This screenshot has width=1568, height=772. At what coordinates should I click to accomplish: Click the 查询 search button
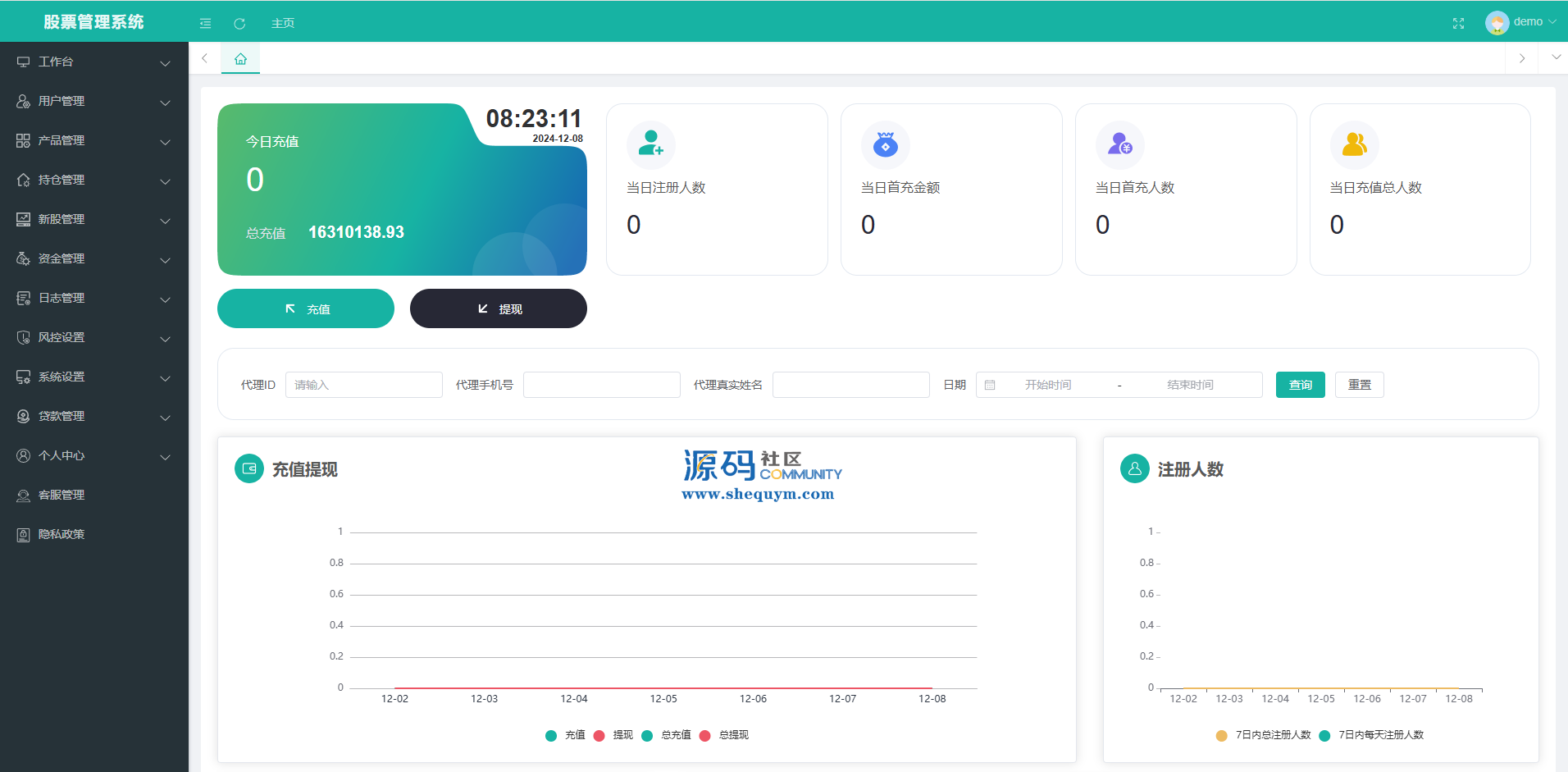click(1300, 385)
